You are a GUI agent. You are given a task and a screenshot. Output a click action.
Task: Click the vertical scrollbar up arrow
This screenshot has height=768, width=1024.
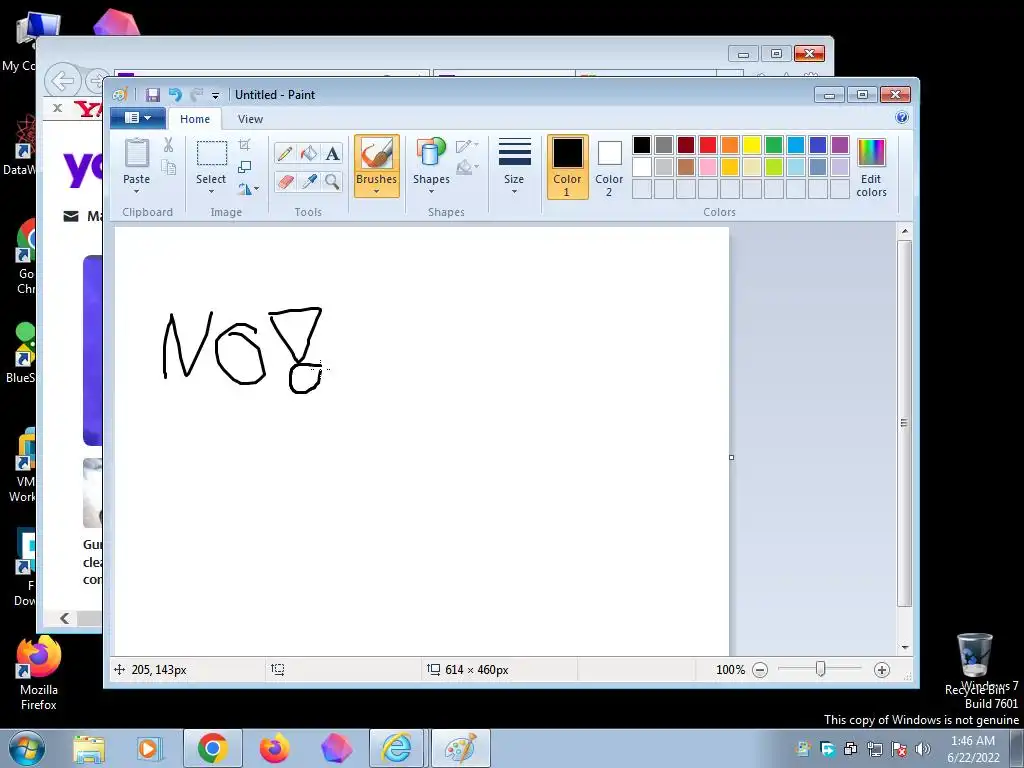(904, 231)
